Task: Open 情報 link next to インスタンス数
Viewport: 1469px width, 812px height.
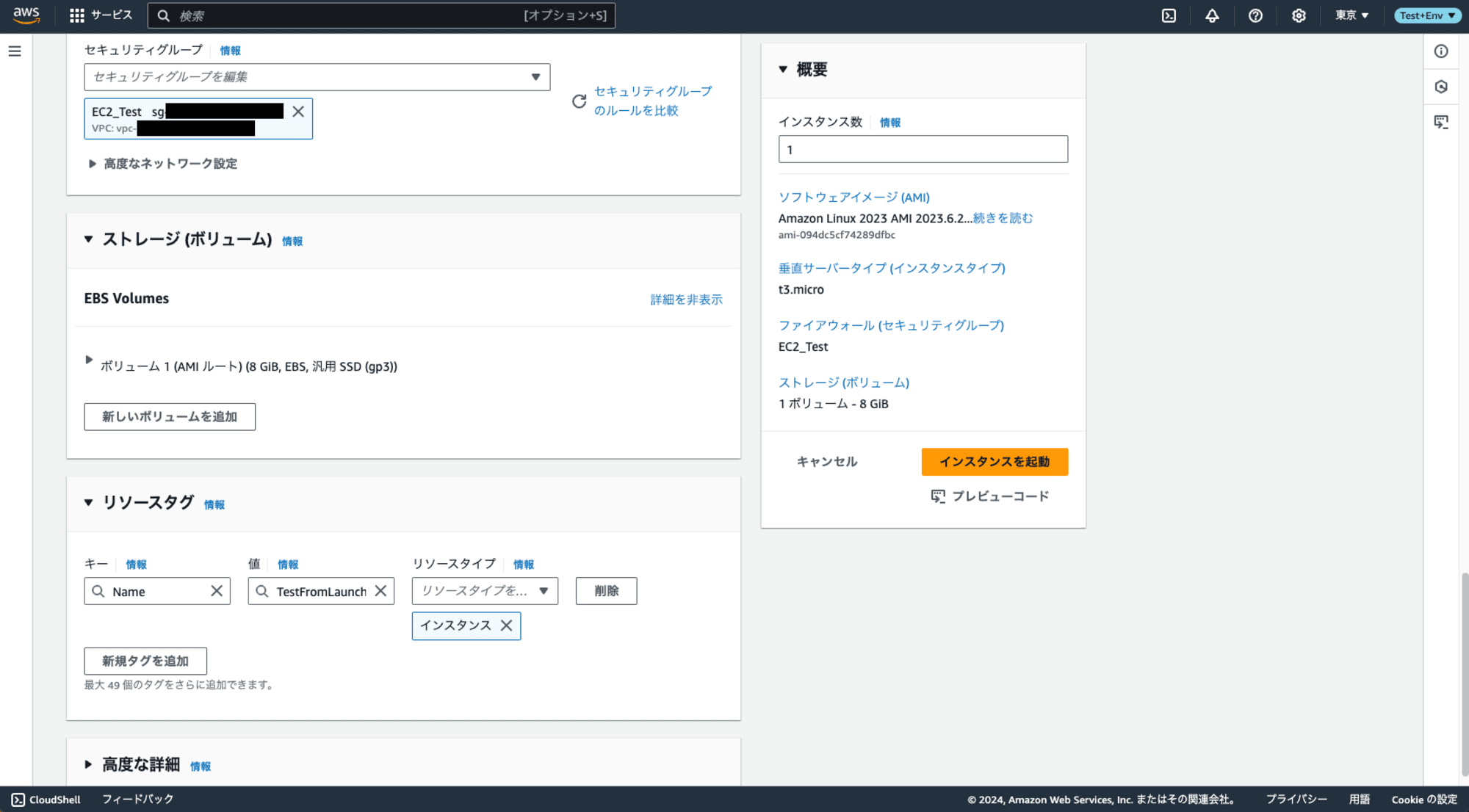Action: [x=890, y=123]
